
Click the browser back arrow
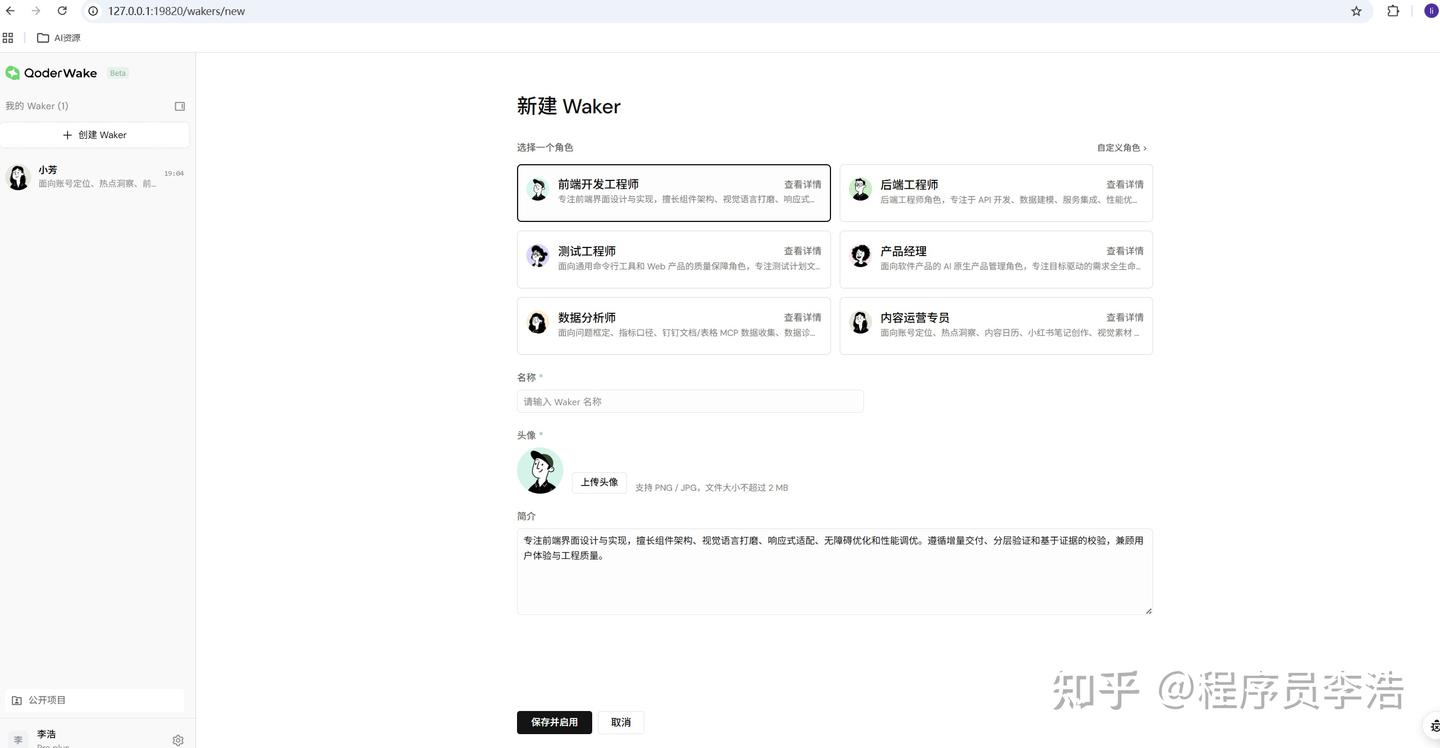click(x=10, y=11)
